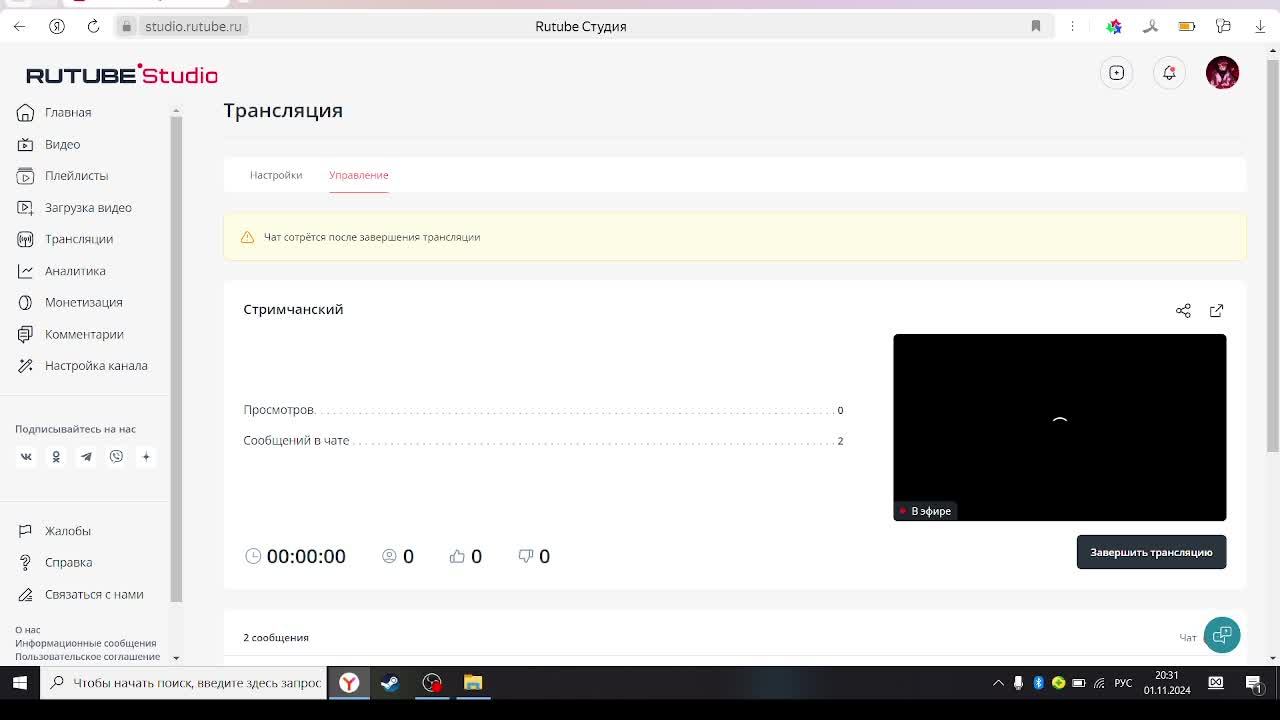Click the Viber social icon

click(116, 457)
